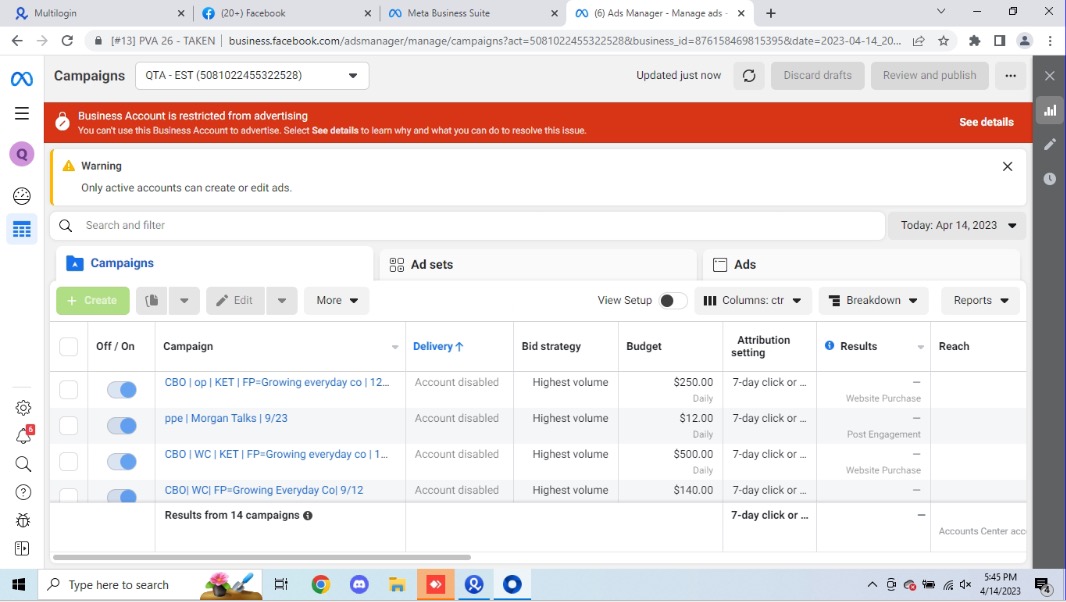Screen dimensions: 1066x602
Task: Open the hamburger menu in left sidebar
Action: 22,113
